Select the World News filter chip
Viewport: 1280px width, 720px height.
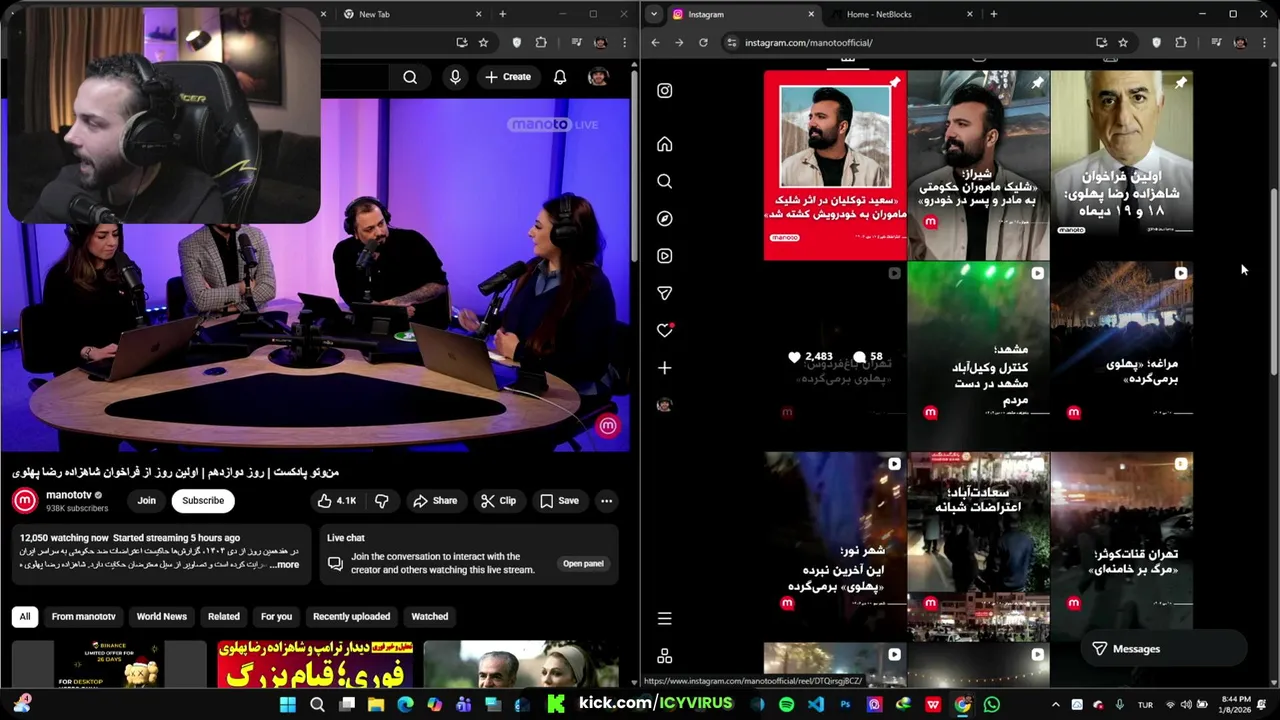click(162, 617)
